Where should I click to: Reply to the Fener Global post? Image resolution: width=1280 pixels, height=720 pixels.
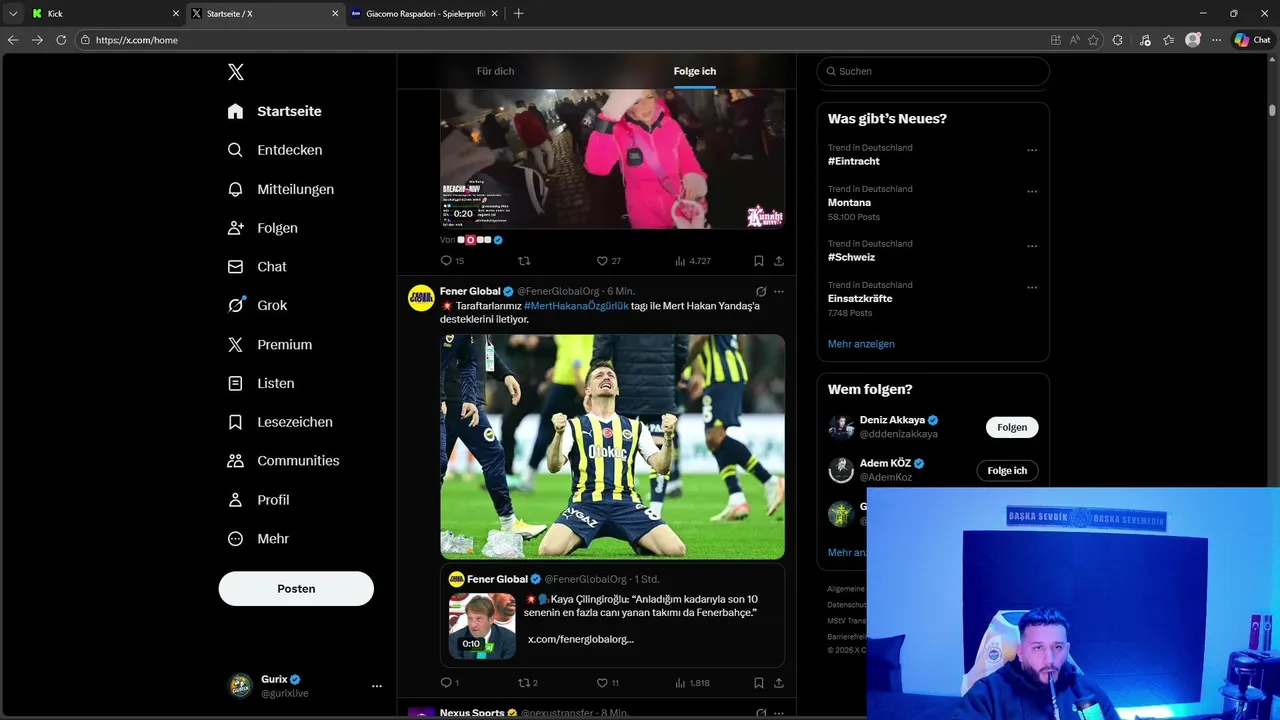click(450, 683)
